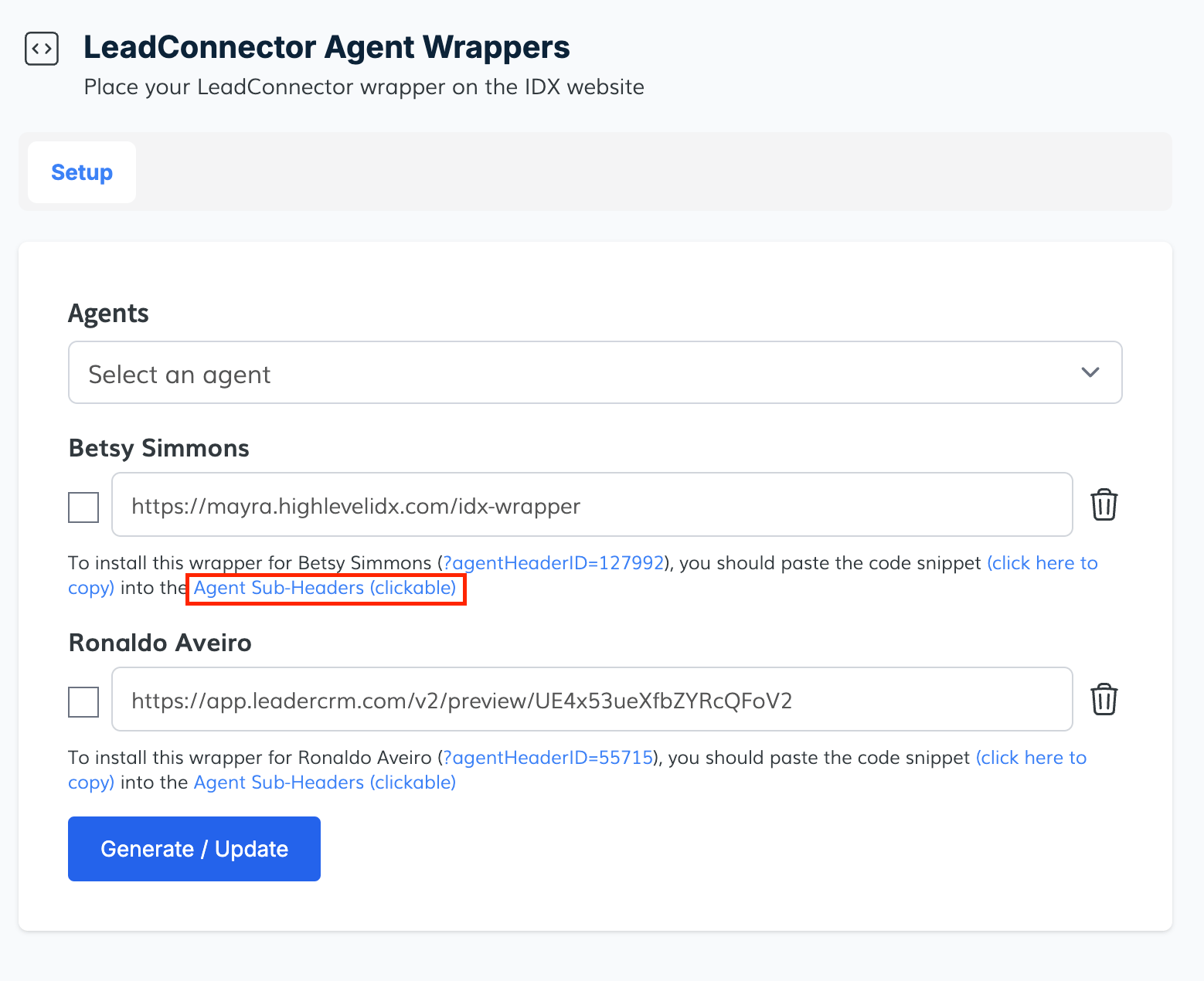Expand the Agents list using the chevron arrow

pyautogui.click(x=1090, y=373)
